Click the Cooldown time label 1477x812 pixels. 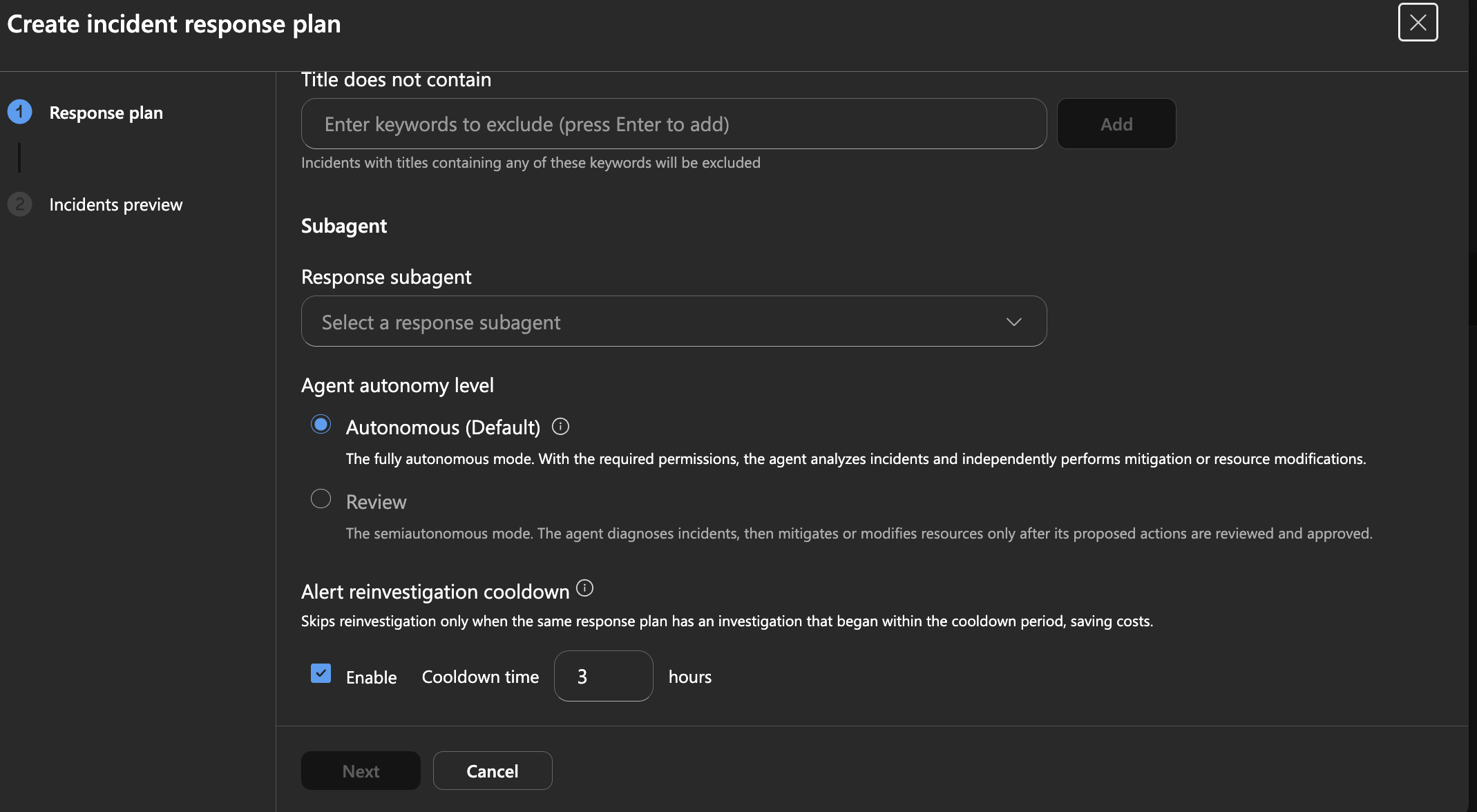click(480, 677)
